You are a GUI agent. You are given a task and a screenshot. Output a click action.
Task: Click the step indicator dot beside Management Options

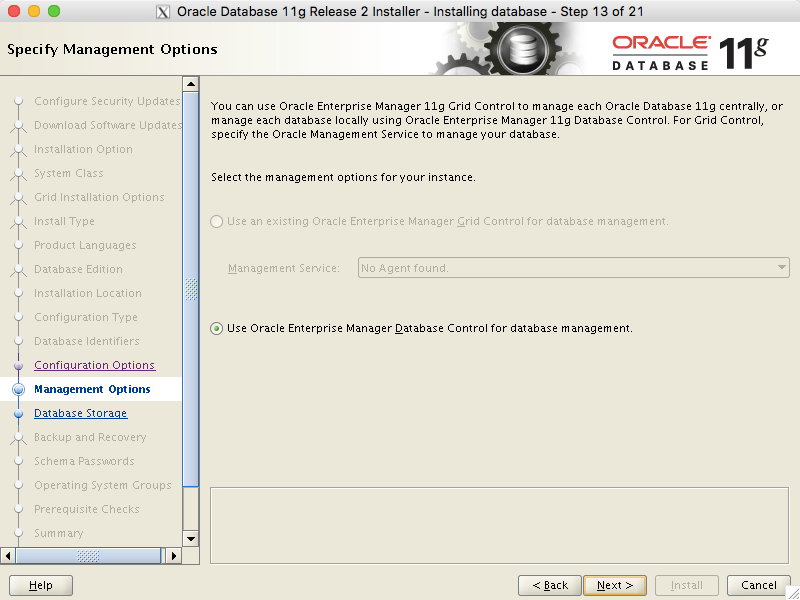20,389
